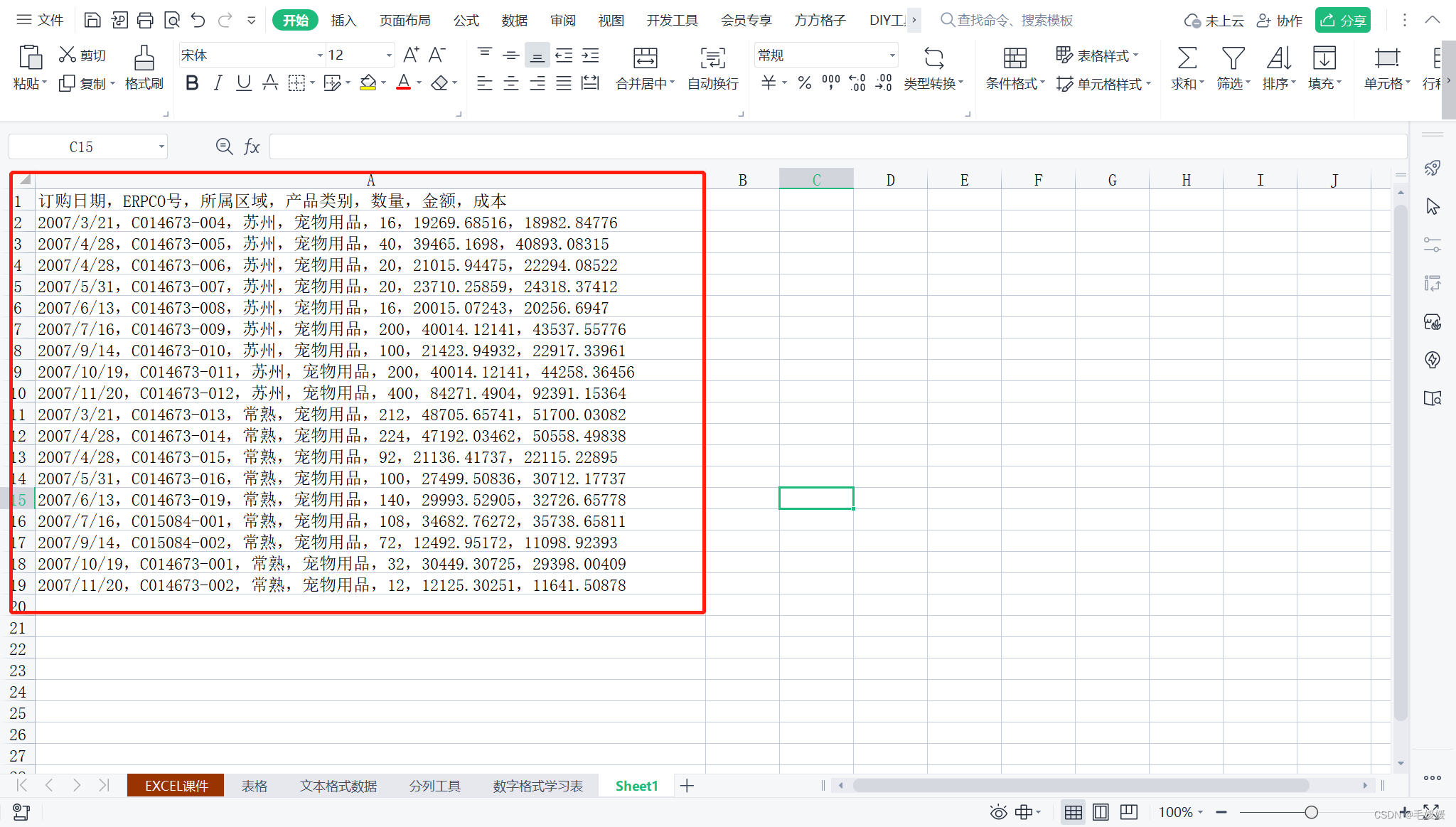Toggle bold formatting
Image resolution: width=1456 pixels, height=827 pixels.
point(191,83)
